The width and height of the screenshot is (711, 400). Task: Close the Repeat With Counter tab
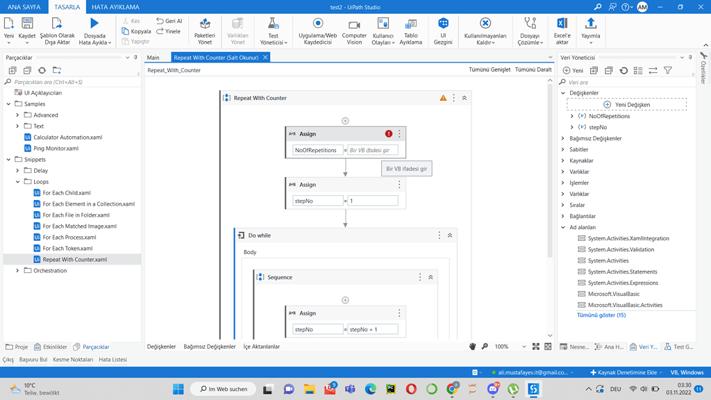(265, 57)
